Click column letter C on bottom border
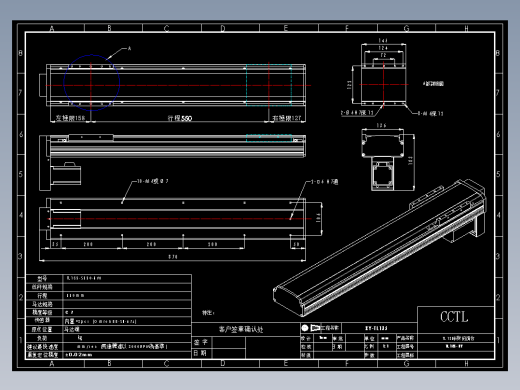The width and height of the screenshot is (520, 390). [166, 364]
